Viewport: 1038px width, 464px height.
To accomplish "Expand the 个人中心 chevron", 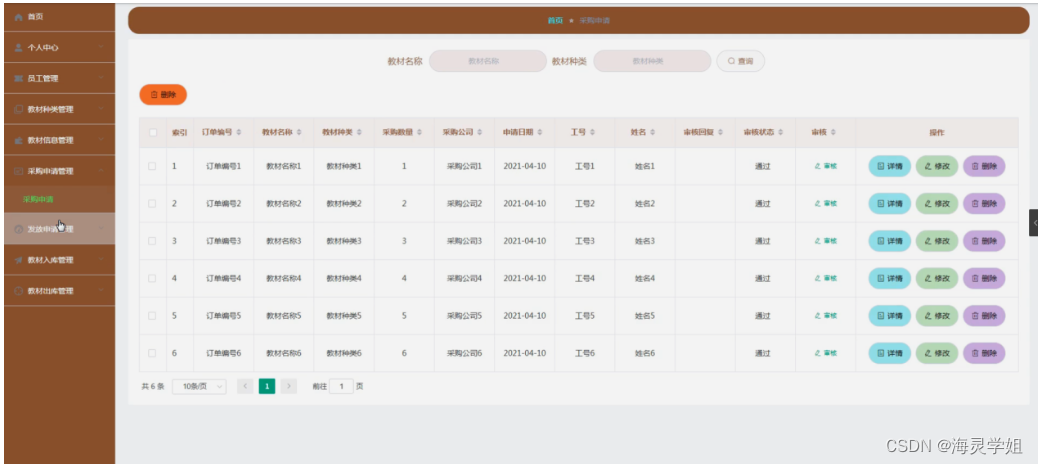I will (x=101, y=47).
